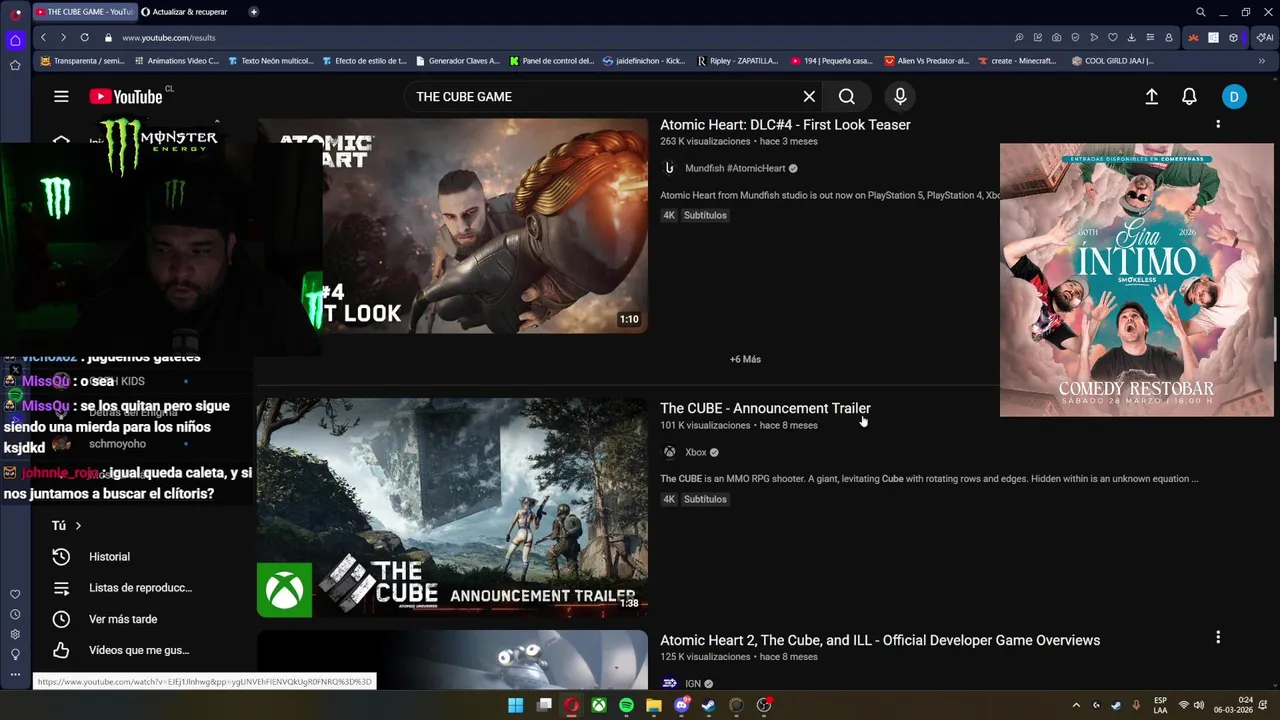The width and height of the screenshot is (1280, 720).
Task: Open Spotify from the taskbar
Action: point(626,705)
